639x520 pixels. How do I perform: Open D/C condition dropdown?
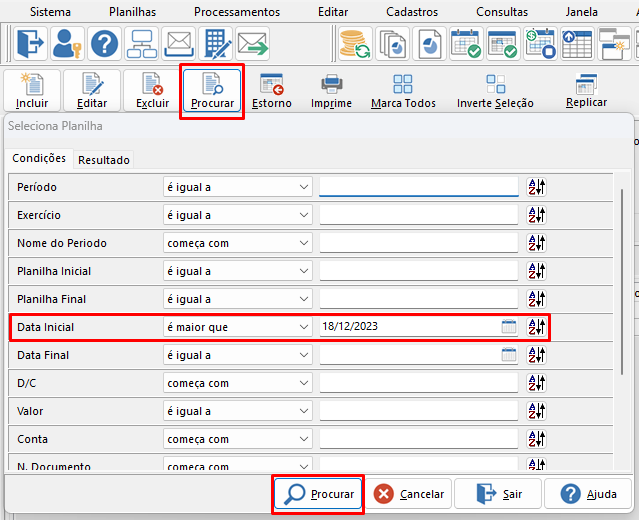(x=238, y=383)
